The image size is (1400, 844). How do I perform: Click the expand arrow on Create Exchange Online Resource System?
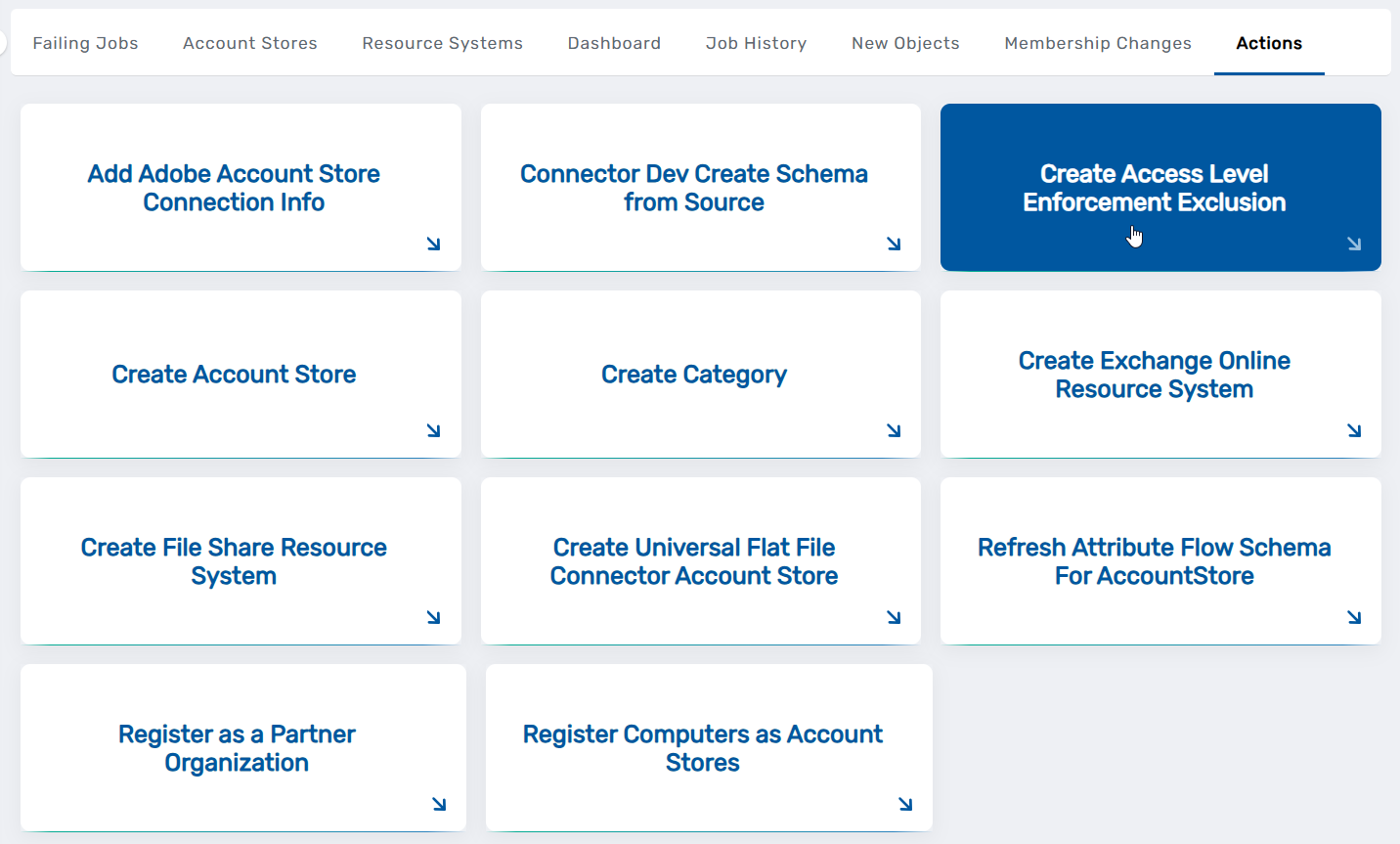click(1354, 430)
